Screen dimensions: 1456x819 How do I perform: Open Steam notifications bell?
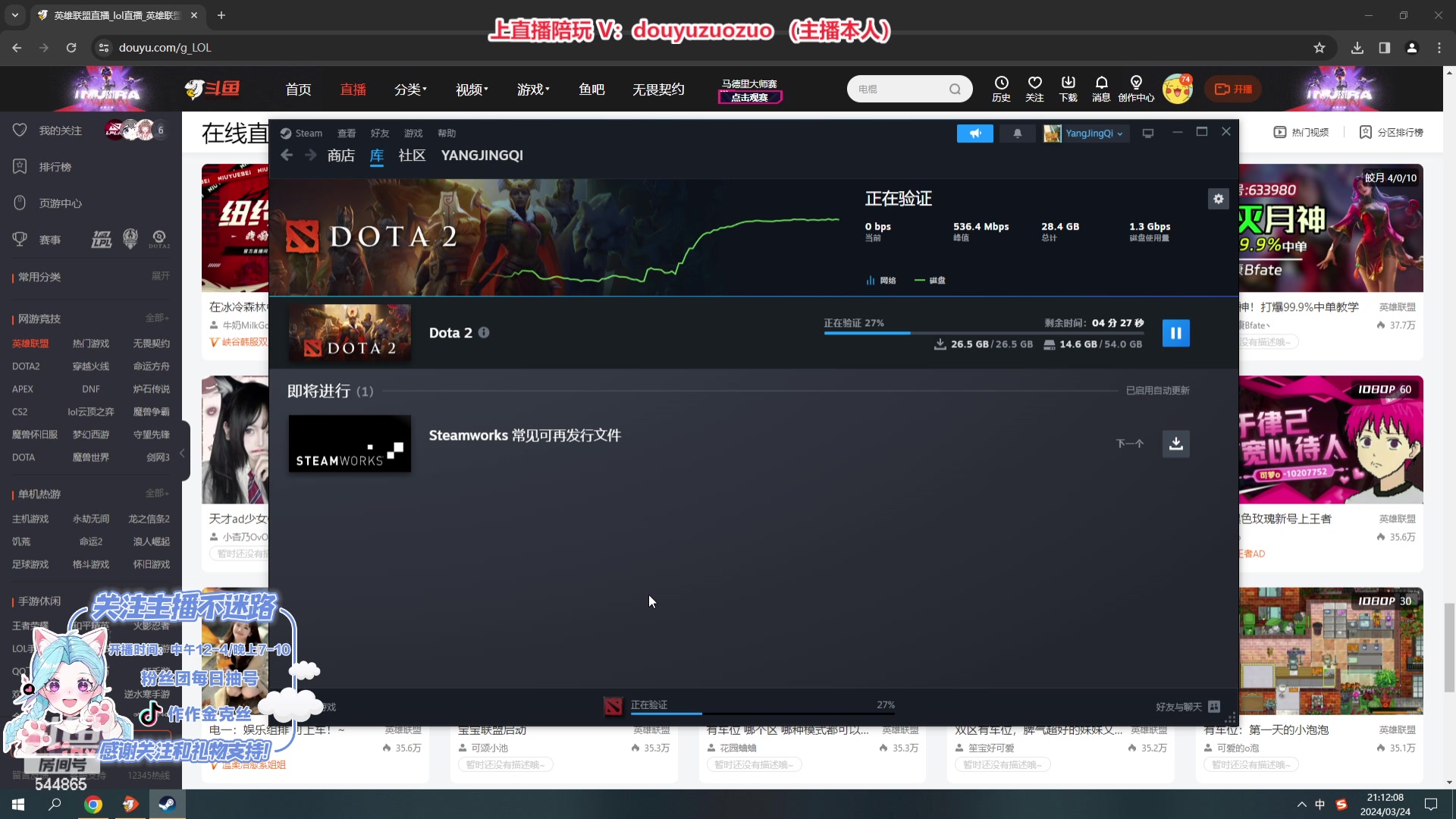tap(1018, 133)
